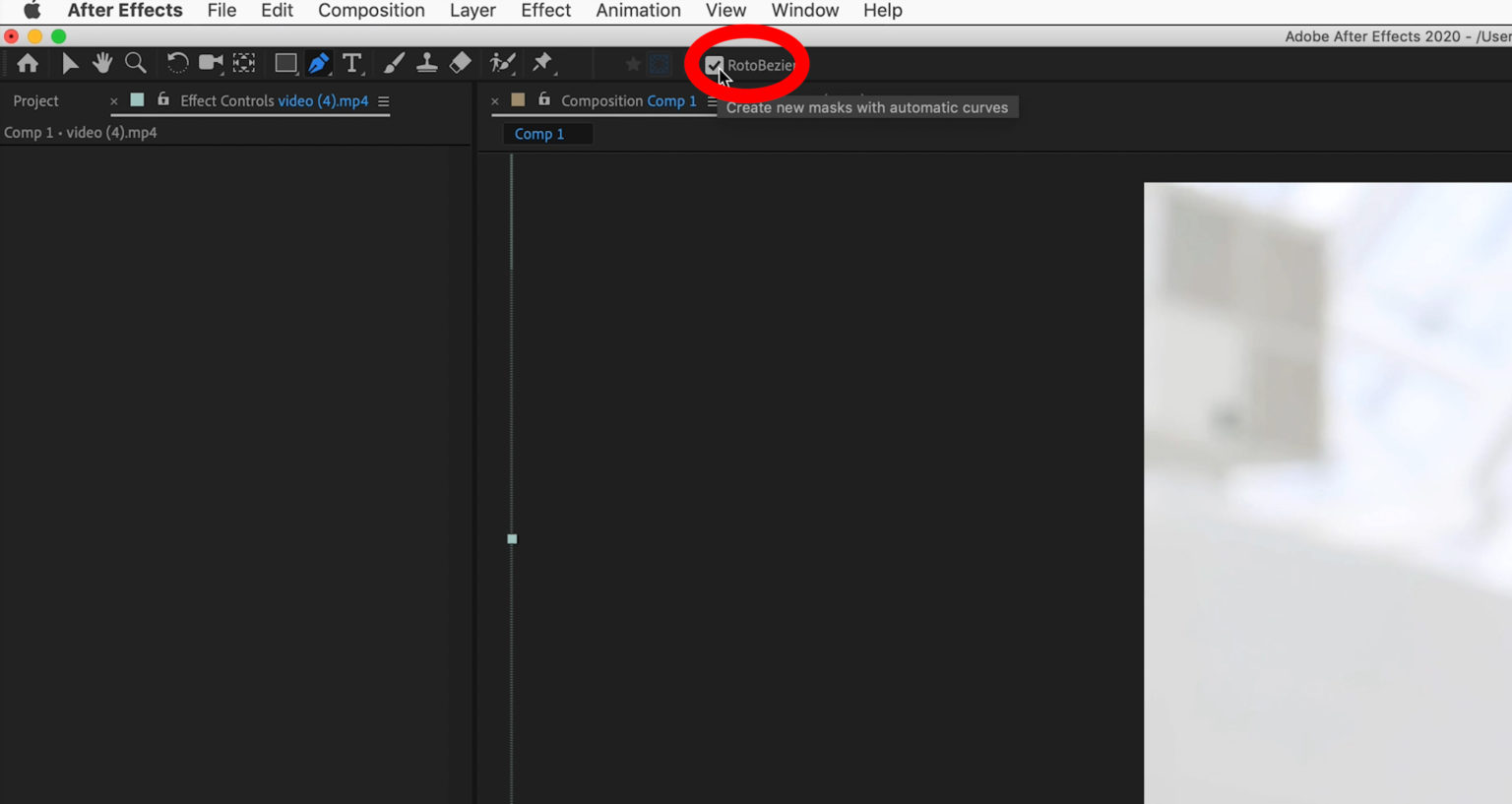Open the Effect Controls panel menu
1512x804 pixels.
(x=384, y=100)
